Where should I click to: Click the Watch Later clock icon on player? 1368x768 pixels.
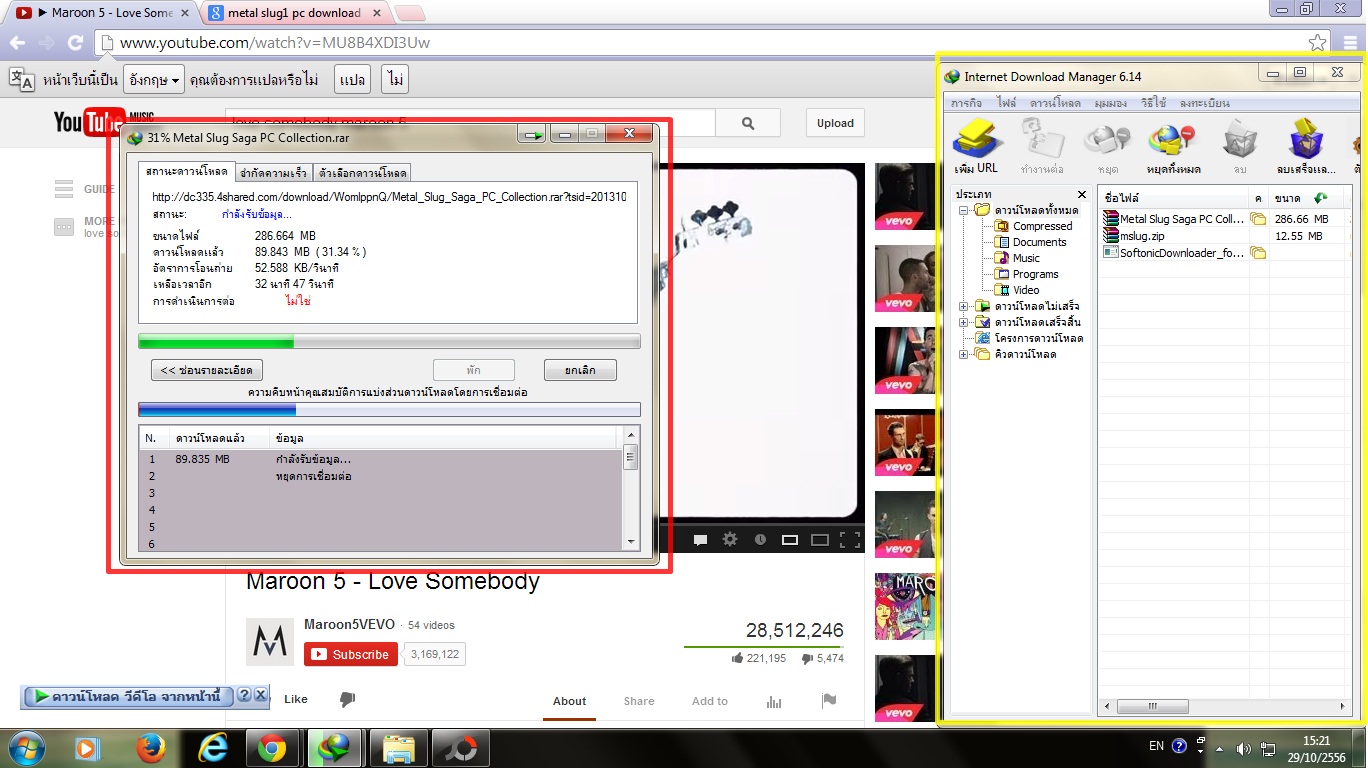pyautogui.click(x=760, y=540)
